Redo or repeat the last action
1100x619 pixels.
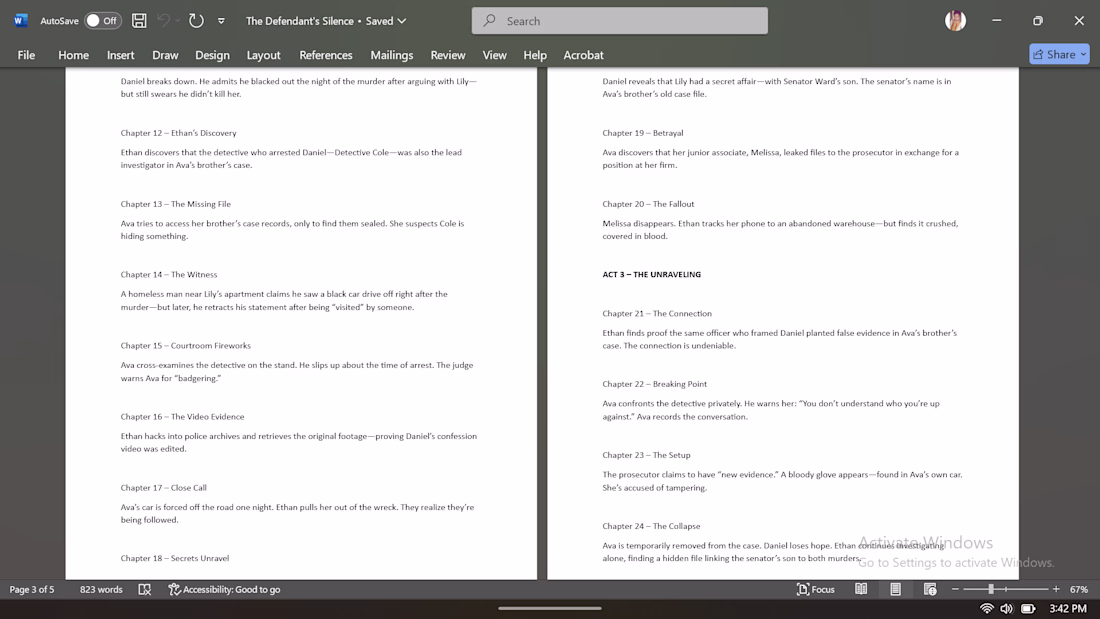point(196,21)
